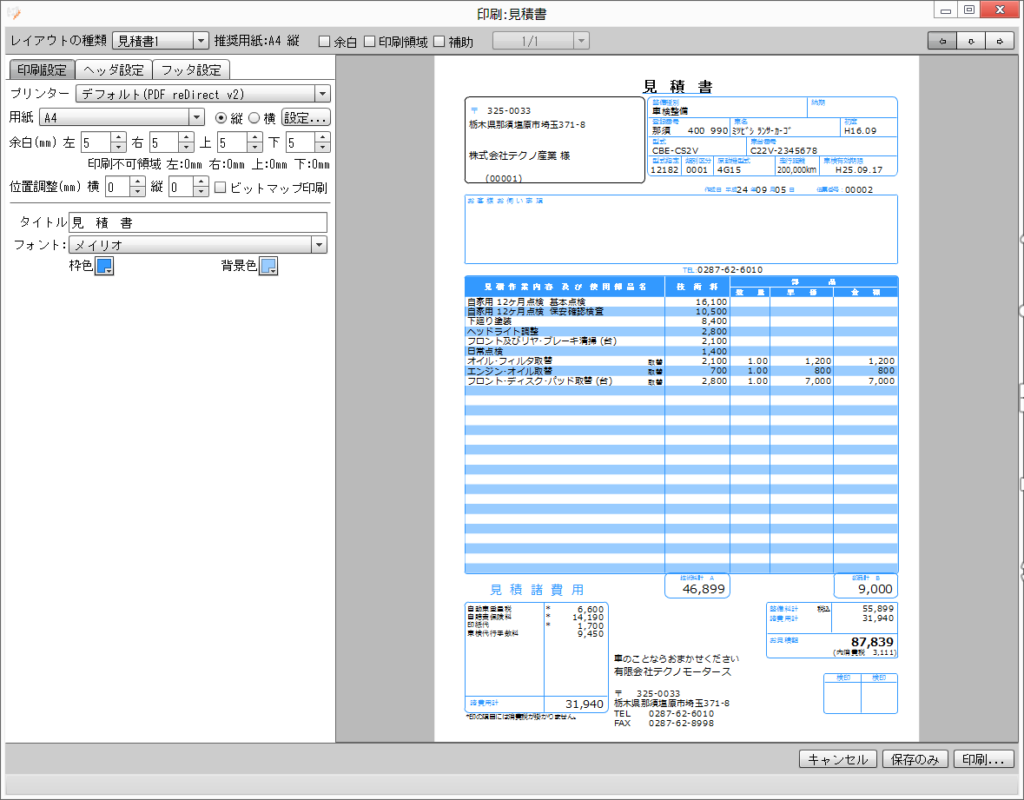
Task: Click the タイトル text field
Action: coord(198,223)
